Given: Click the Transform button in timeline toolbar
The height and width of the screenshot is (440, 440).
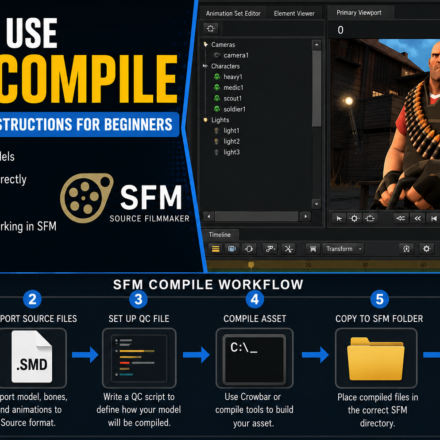Looking at the screenshot, I should click(x=343, y=249).
